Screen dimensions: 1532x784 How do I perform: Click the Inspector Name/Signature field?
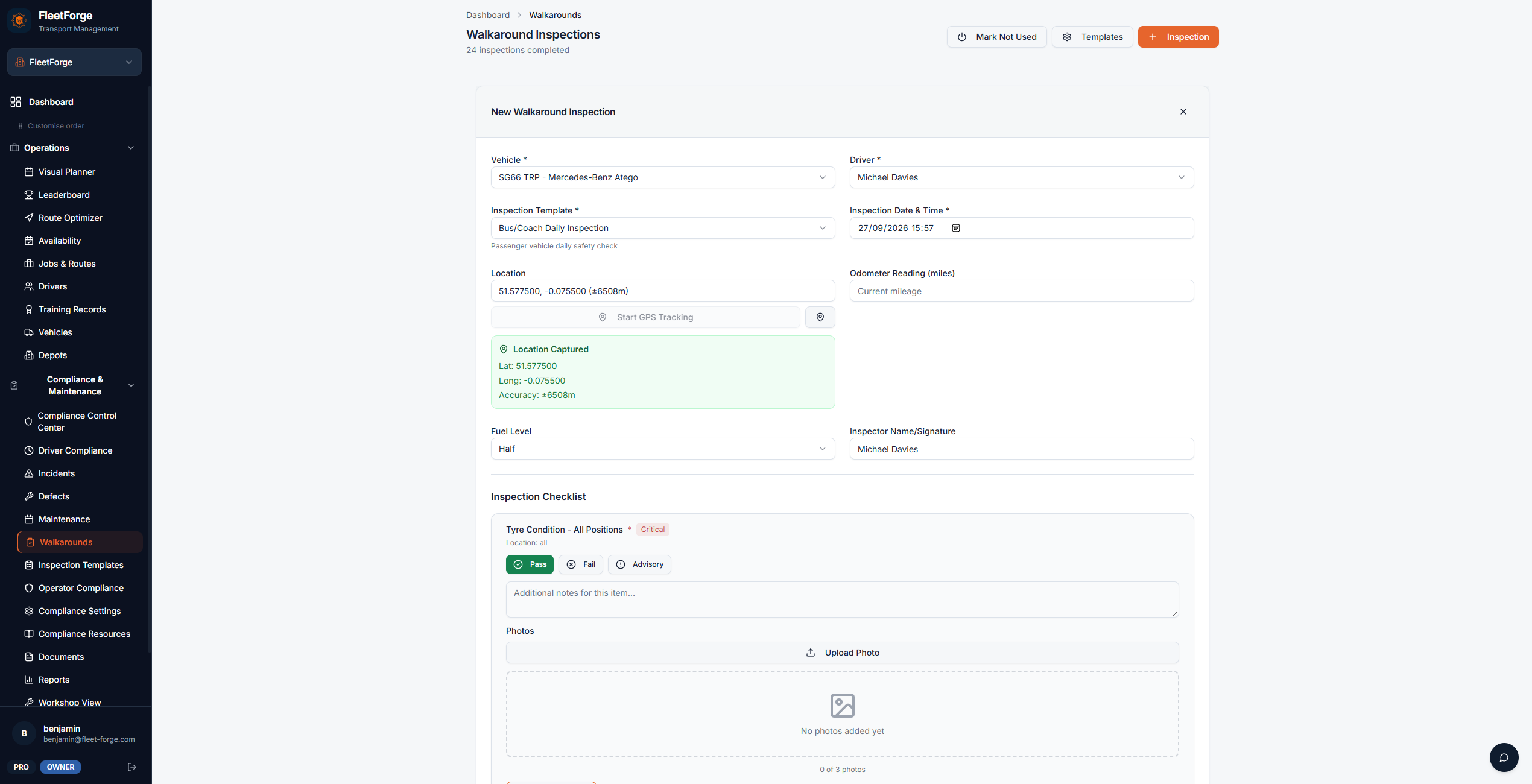click(x=1022, y=449)
